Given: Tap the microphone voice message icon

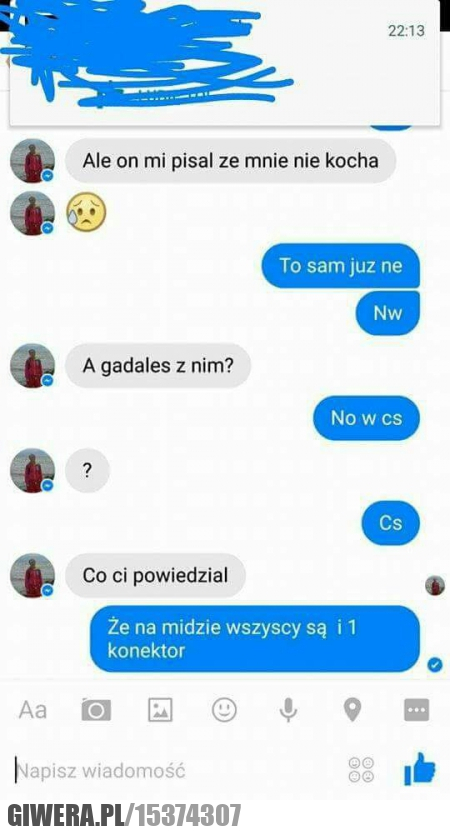Looking at the screenshot, I should point(288,710).
